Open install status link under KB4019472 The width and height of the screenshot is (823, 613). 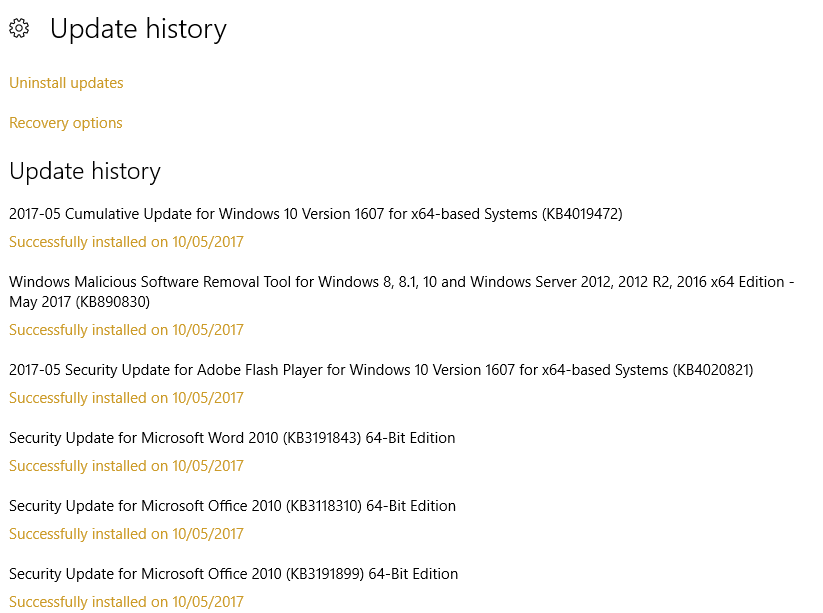(x=126, y=242)
